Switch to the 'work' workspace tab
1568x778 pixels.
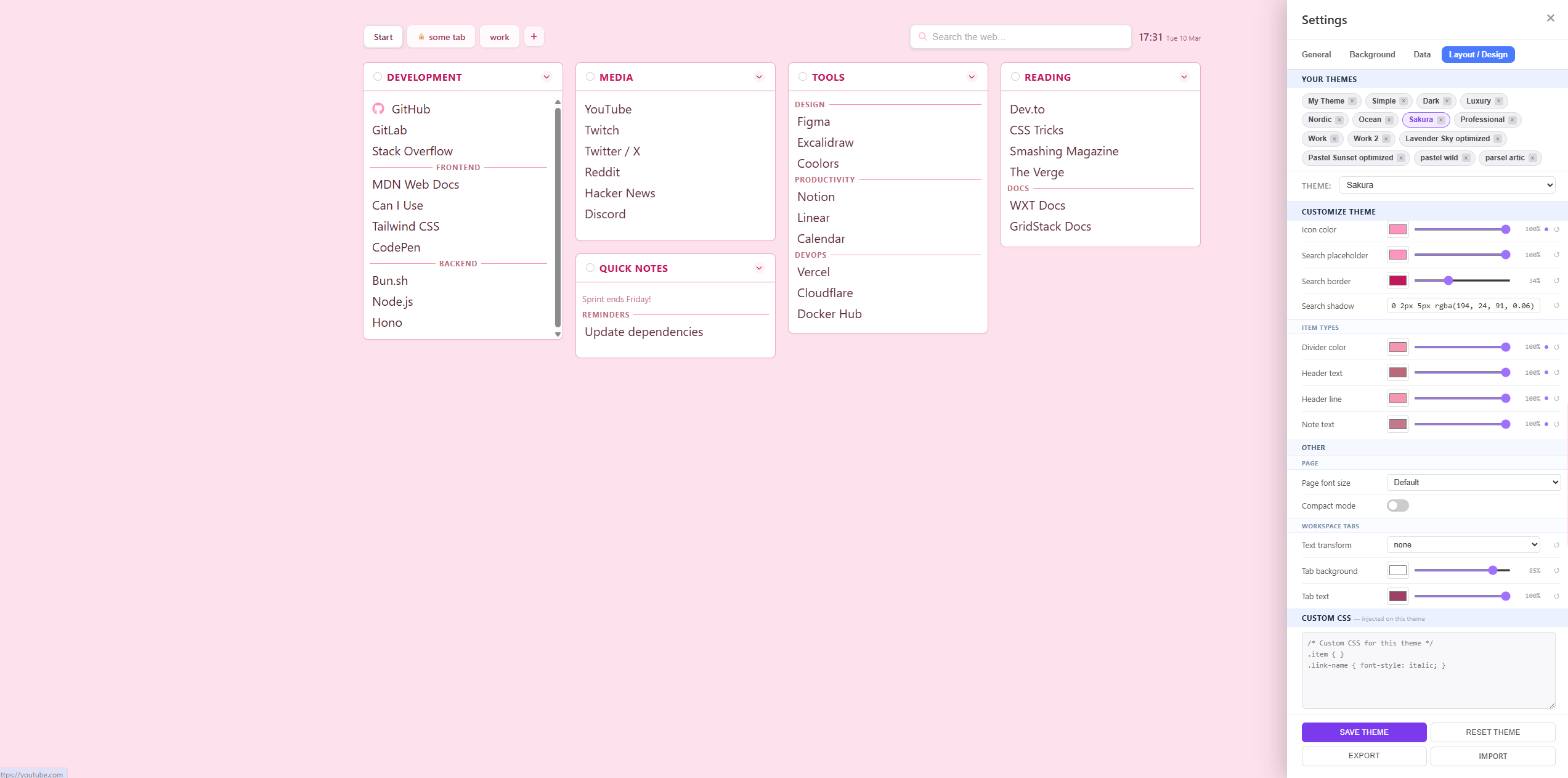click(499, 36)
